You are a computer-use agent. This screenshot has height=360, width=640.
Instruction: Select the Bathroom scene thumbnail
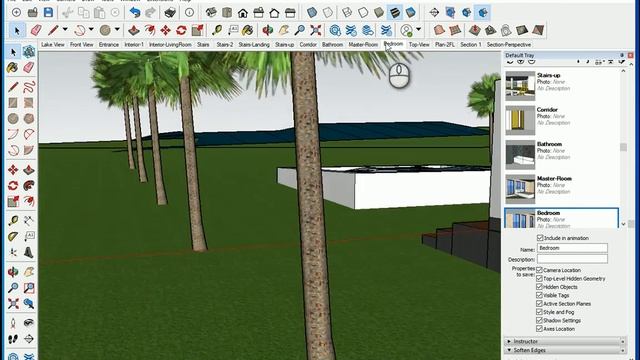click(520, 155)
